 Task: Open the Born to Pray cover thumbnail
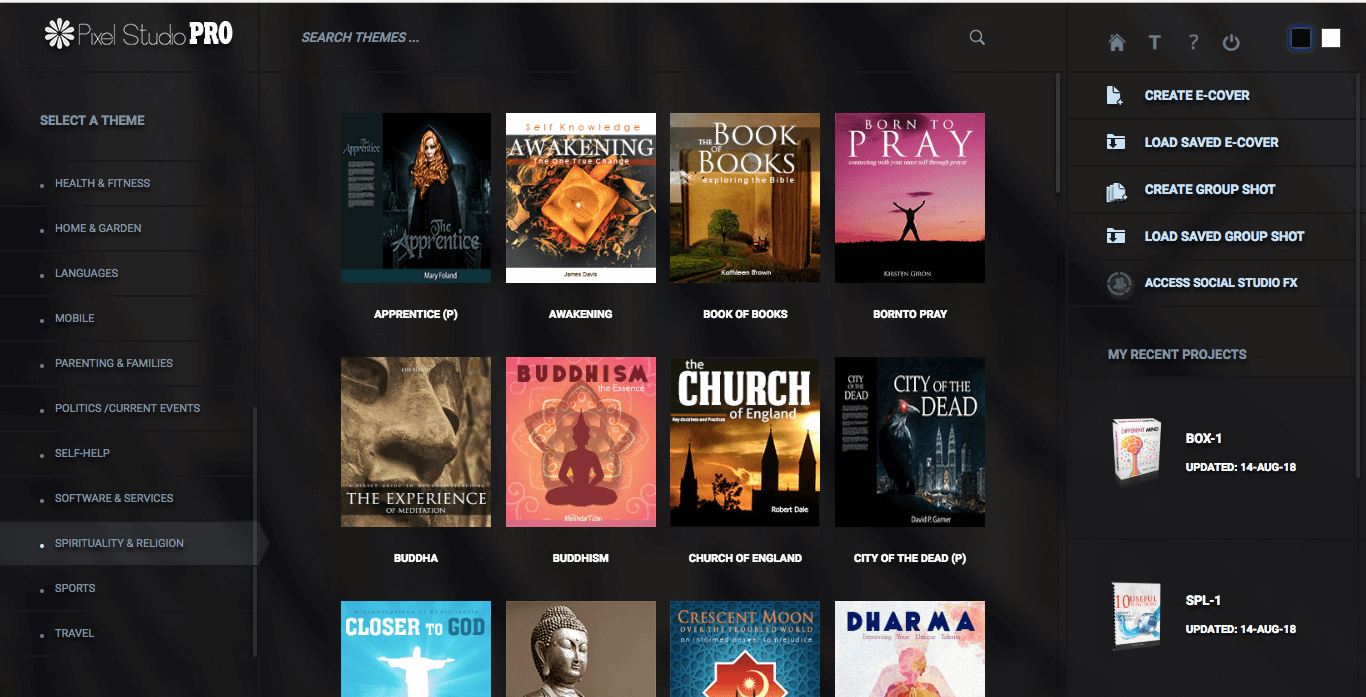910,198
